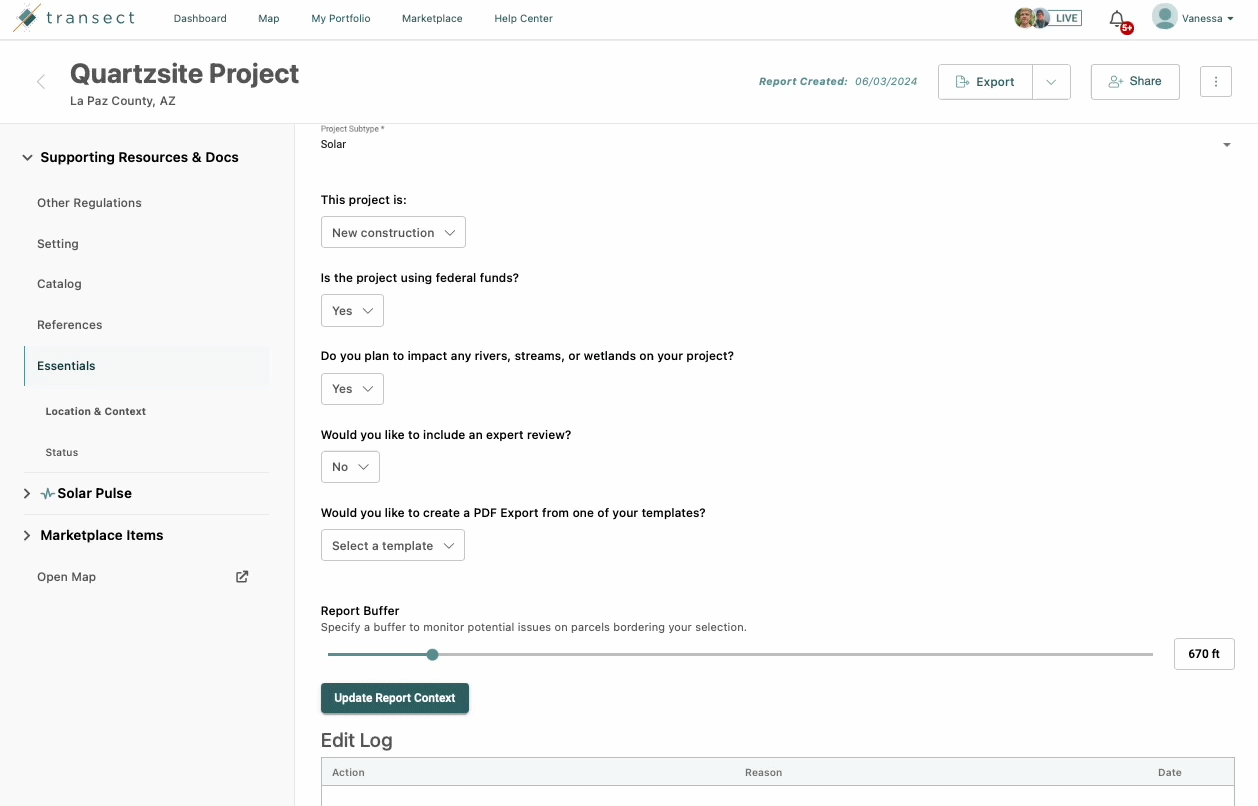Adjust the Report Buffer slider handle
This screenshot has width=1258, height=806.
[432, 654]
